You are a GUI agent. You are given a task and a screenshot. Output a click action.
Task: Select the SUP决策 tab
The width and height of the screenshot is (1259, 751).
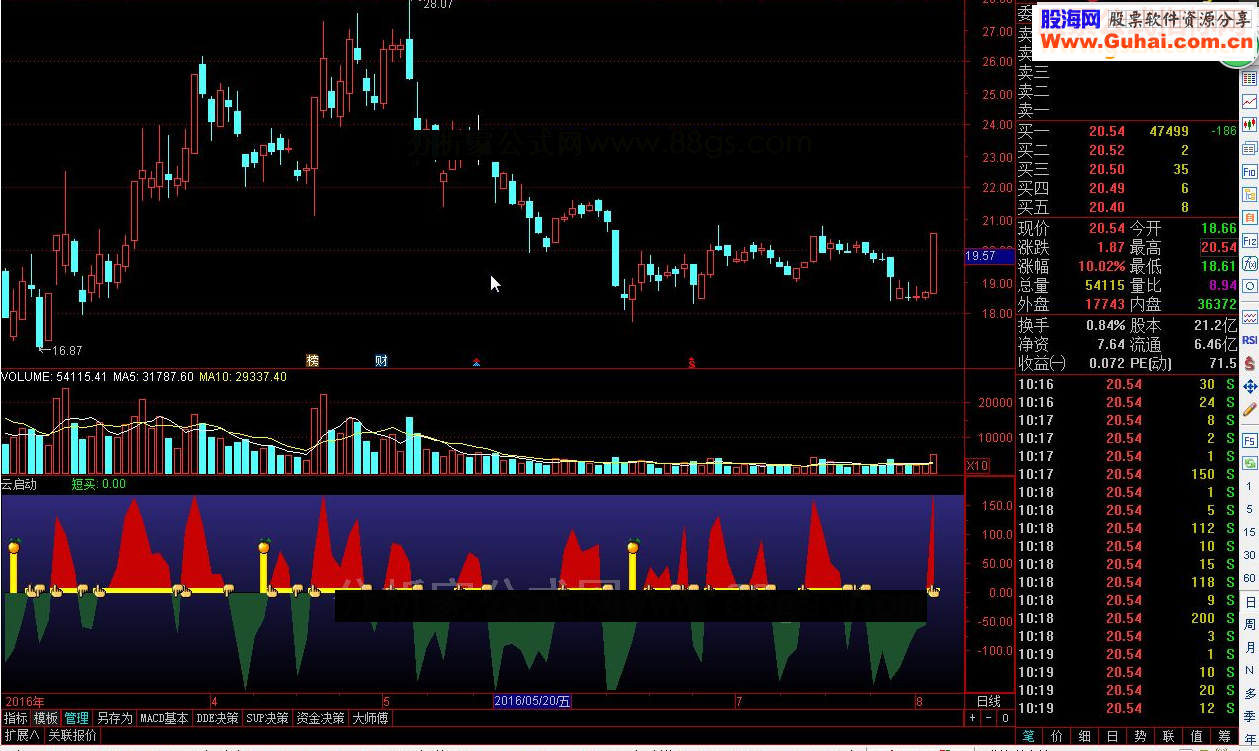tap(267, 718)
